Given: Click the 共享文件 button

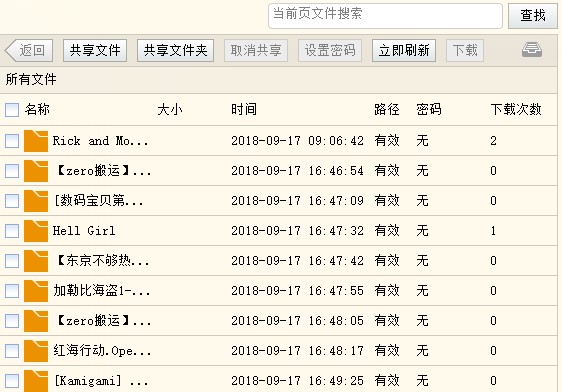Looking at the screenshot, I should [x=95, y=51].
